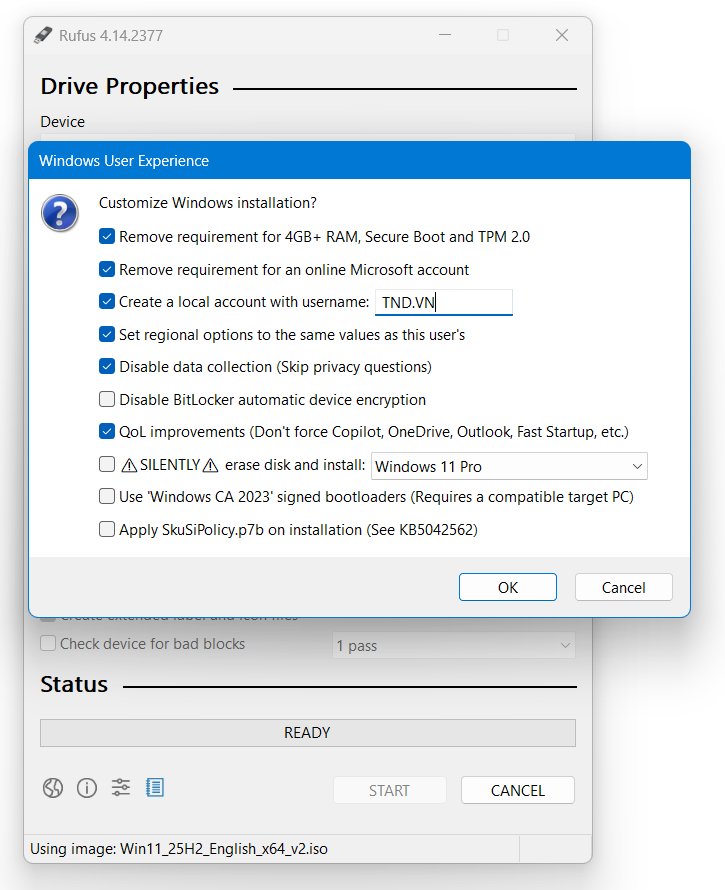
Task: Toggle Check device for bad blocks in Rufus
Action: pyautogui.click(x=48, y=644)
